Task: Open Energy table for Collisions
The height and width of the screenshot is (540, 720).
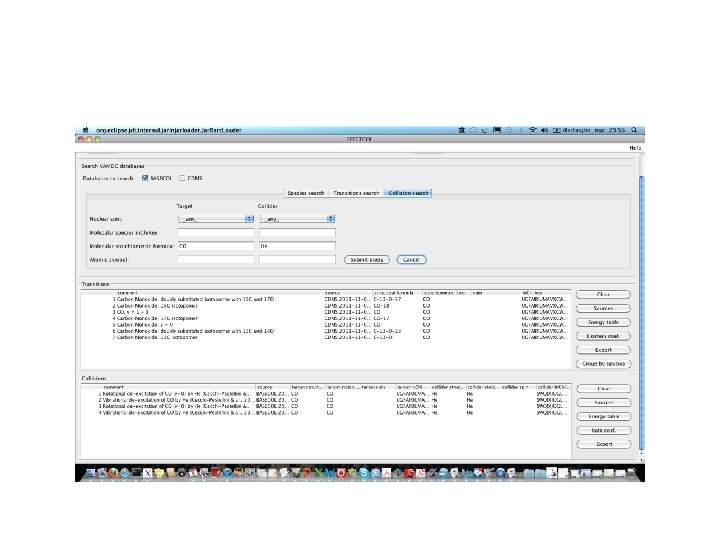Action: (604, 416)
